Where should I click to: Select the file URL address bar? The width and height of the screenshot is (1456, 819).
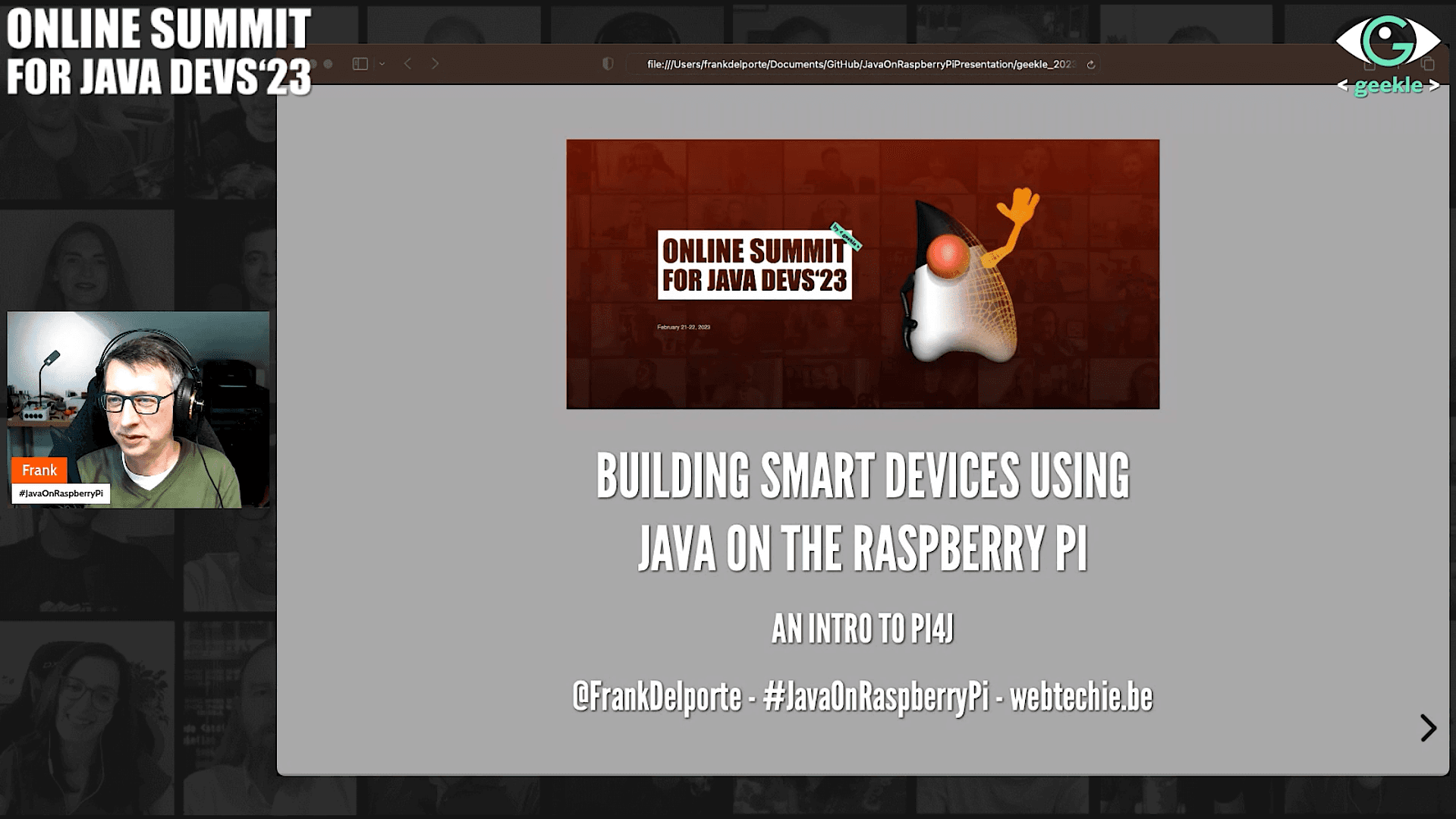coord(863,65)
